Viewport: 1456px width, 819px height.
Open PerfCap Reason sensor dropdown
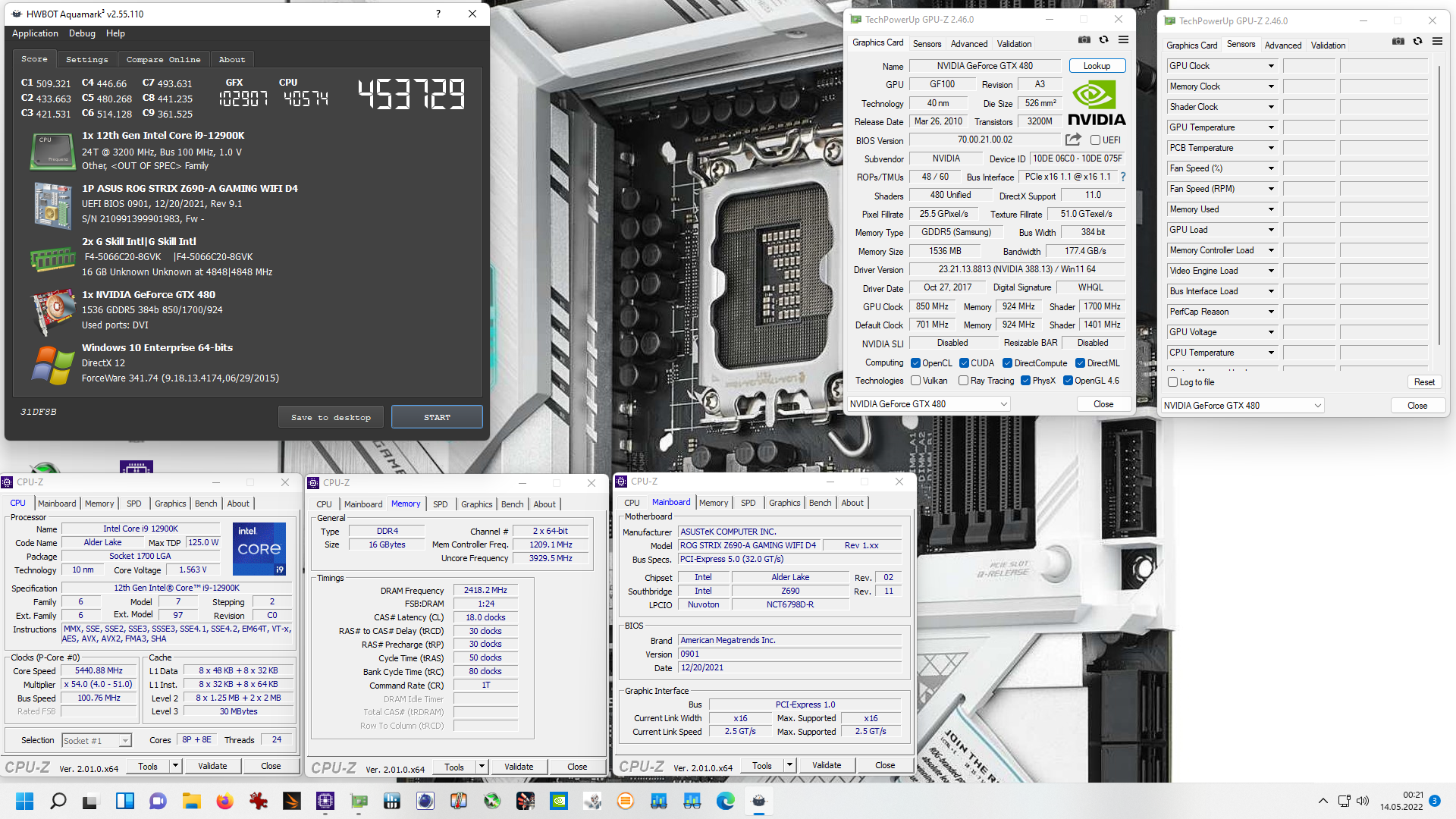pos(1271,312)
